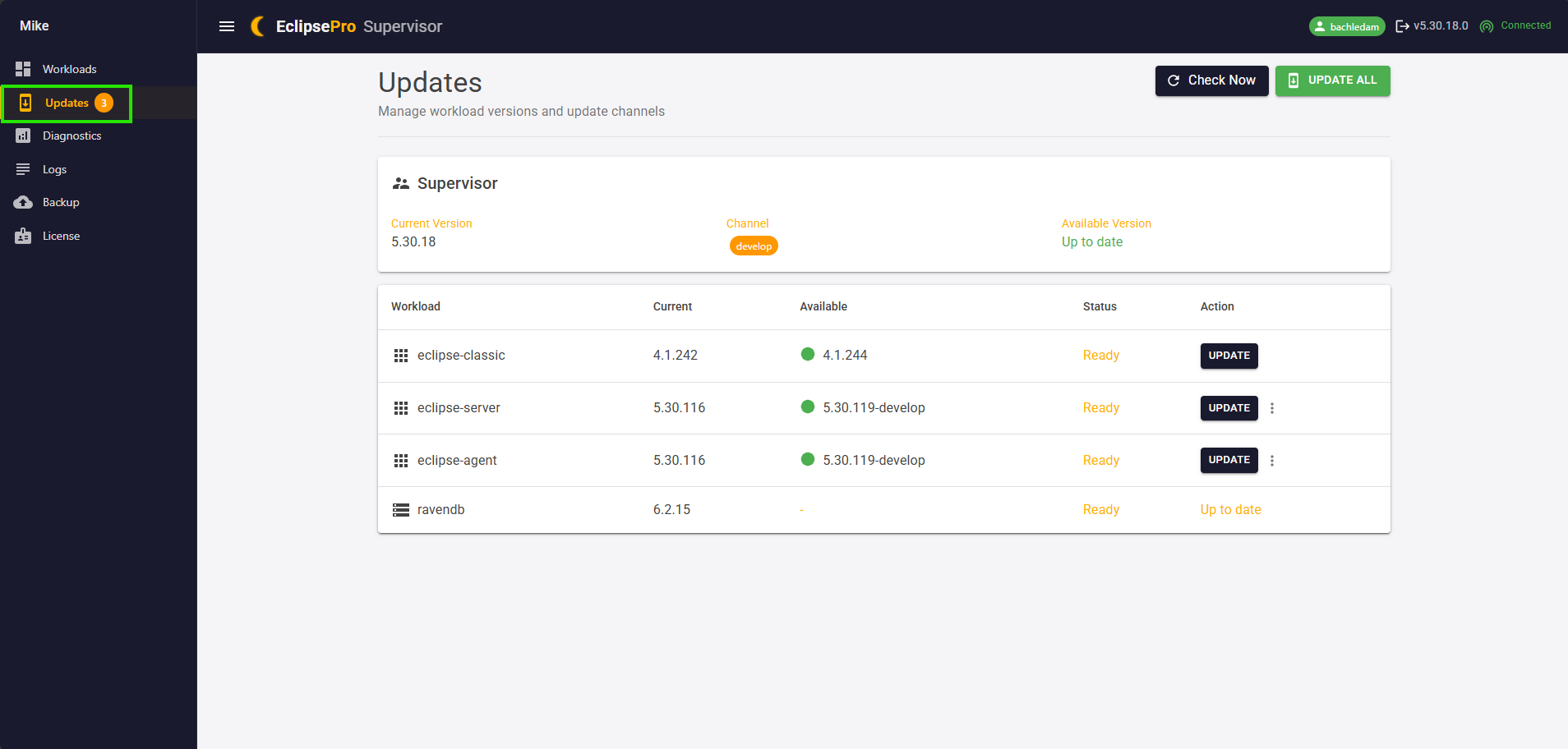Click the Updates download icon in sidebar
This screenshot has height=749, width=1568.
[25, 103]
